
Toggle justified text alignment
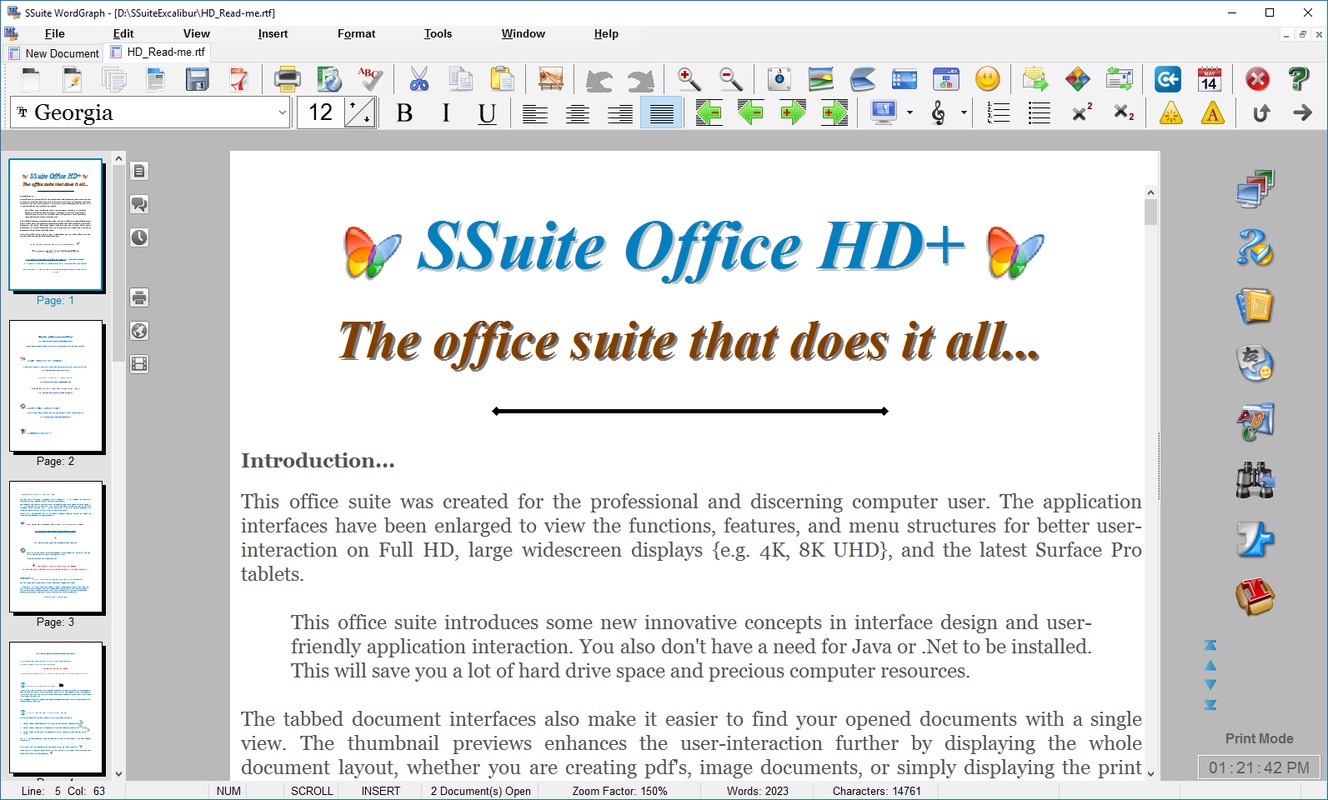point(661,113)
